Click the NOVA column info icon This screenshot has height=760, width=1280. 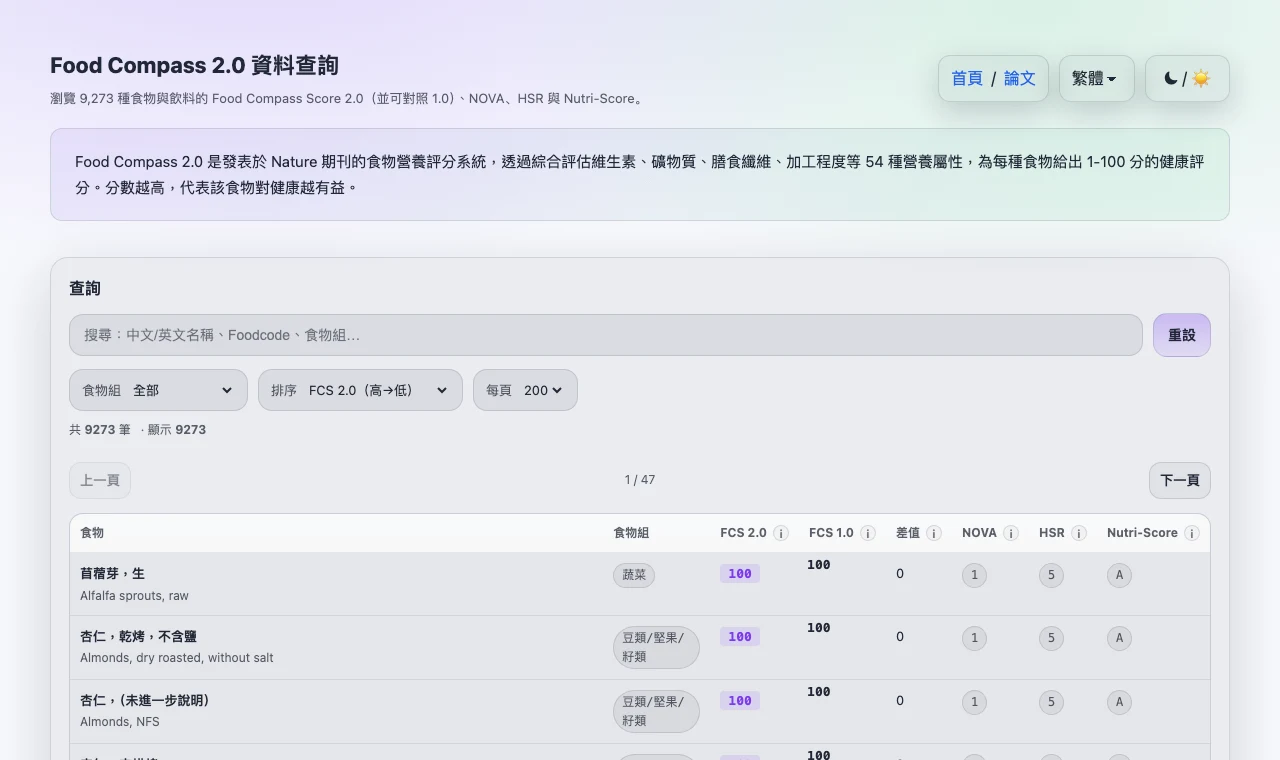(x=1011, y=533)
